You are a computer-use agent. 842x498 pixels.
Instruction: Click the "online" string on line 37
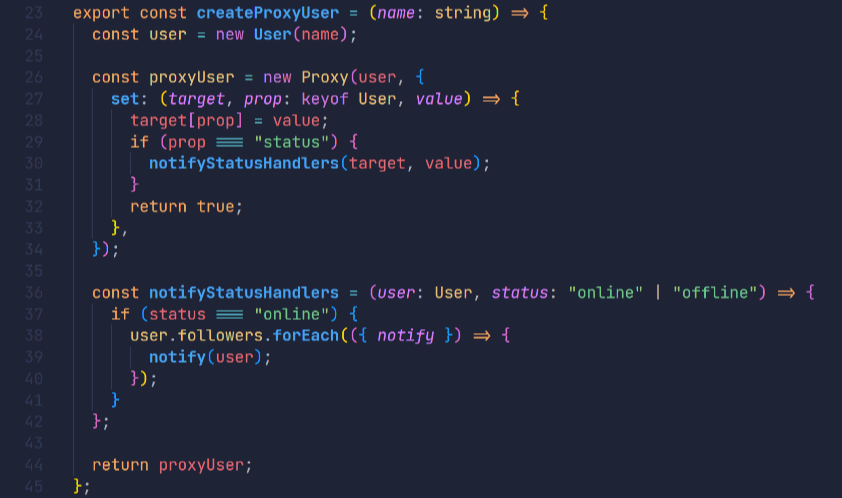tap(291, 314)
